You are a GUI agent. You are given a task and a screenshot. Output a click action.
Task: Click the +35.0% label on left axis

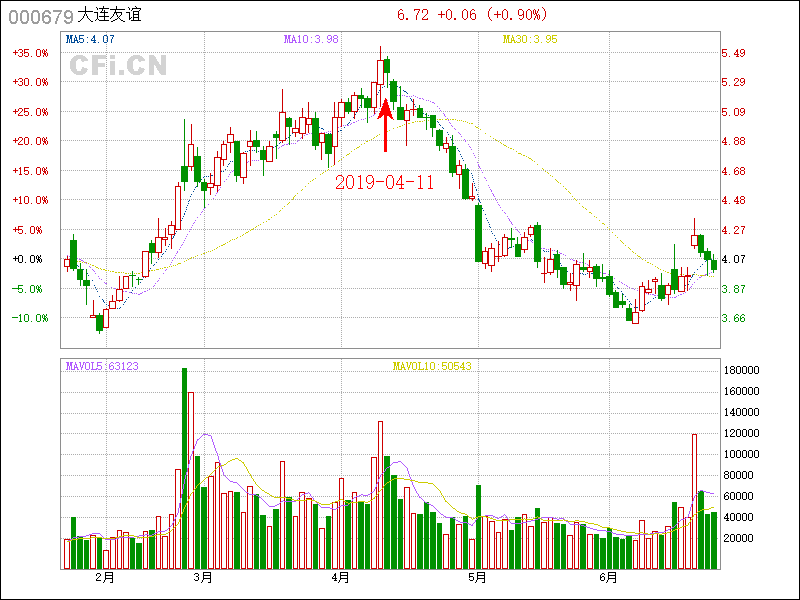30,53
